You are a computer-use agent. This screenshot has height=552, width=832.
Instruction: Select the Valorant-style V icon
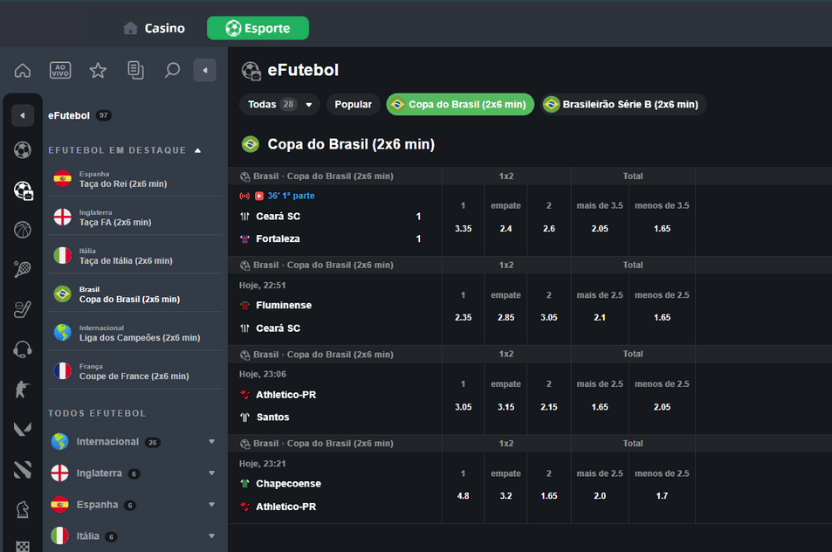coord(22,429)
